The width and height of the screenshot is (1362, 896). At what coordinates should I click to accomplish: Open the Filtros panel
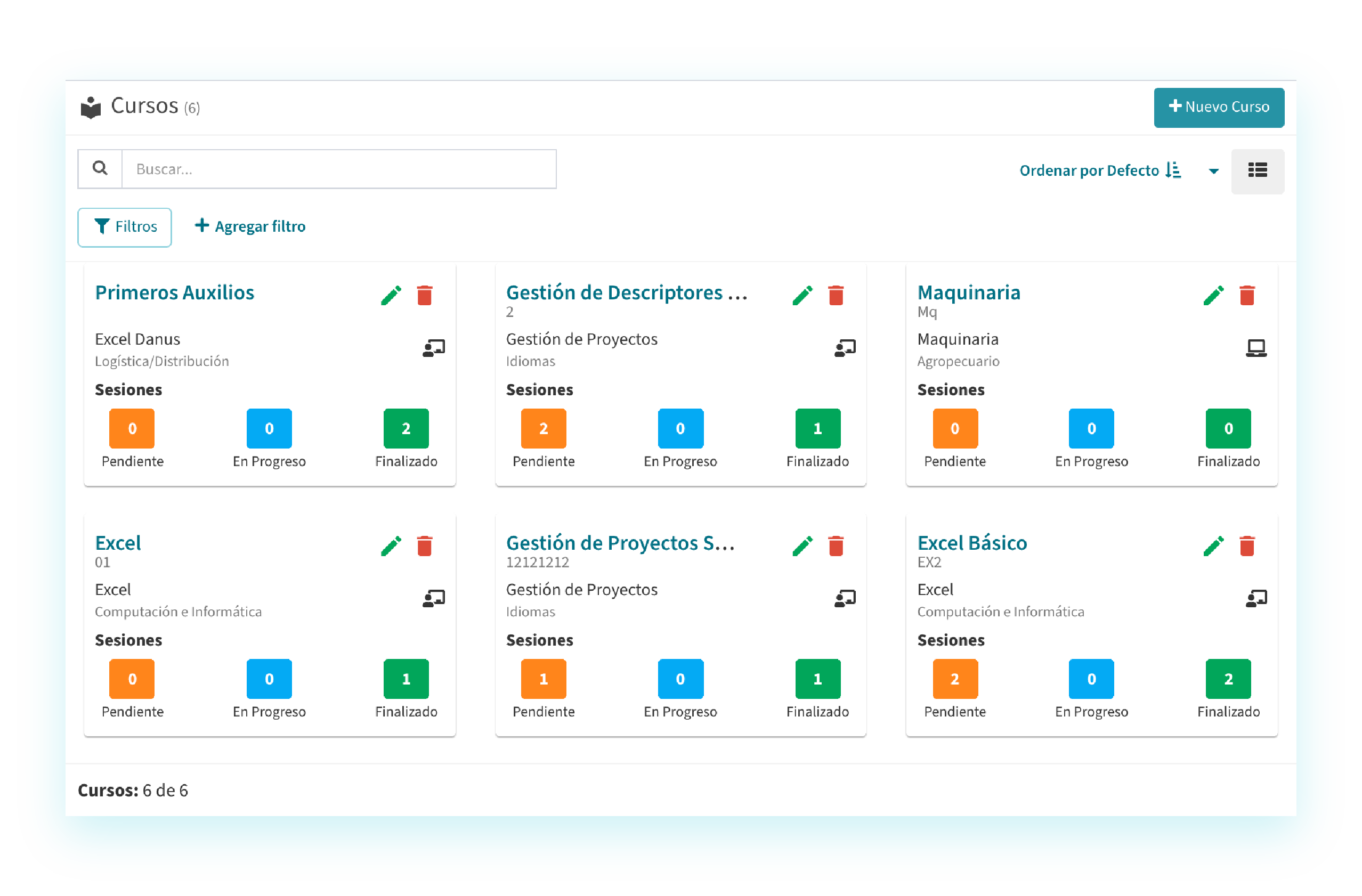[125, 227]
